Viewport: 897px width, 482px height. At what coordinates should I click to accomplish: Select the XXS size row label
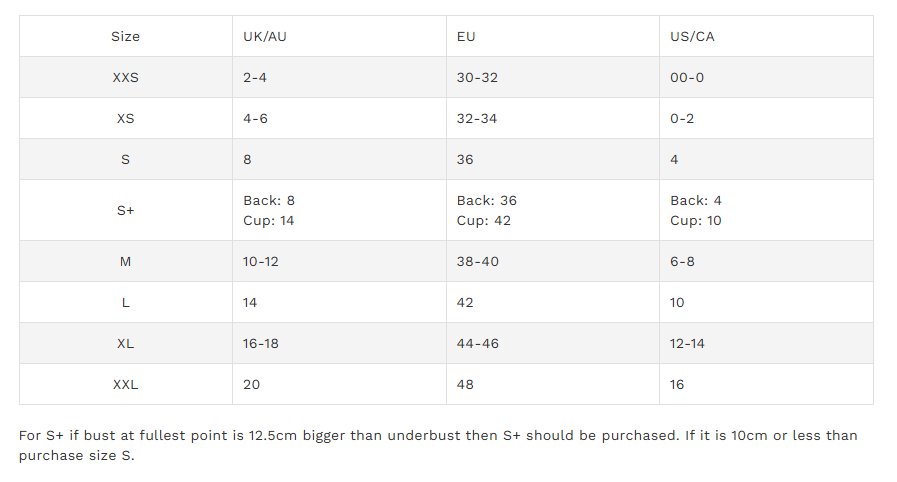125,78
